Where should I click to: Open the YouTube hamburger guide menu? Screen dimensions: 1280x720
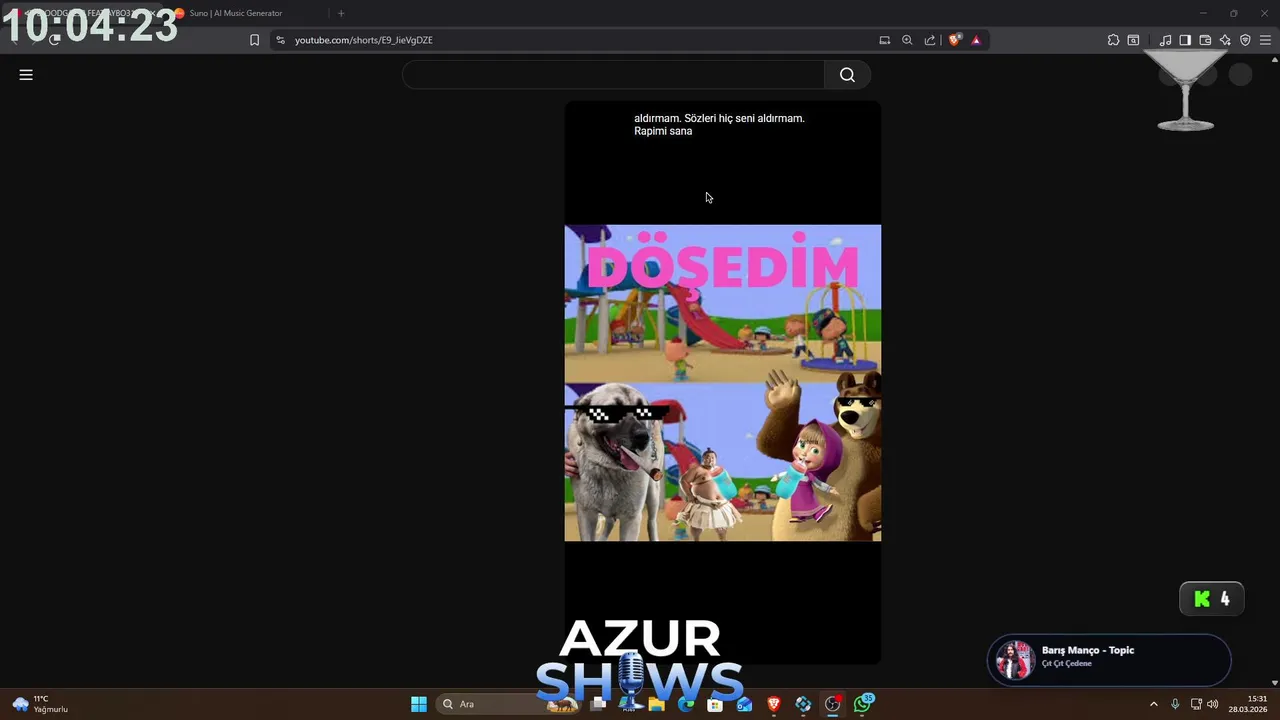(x=26, y=75)
